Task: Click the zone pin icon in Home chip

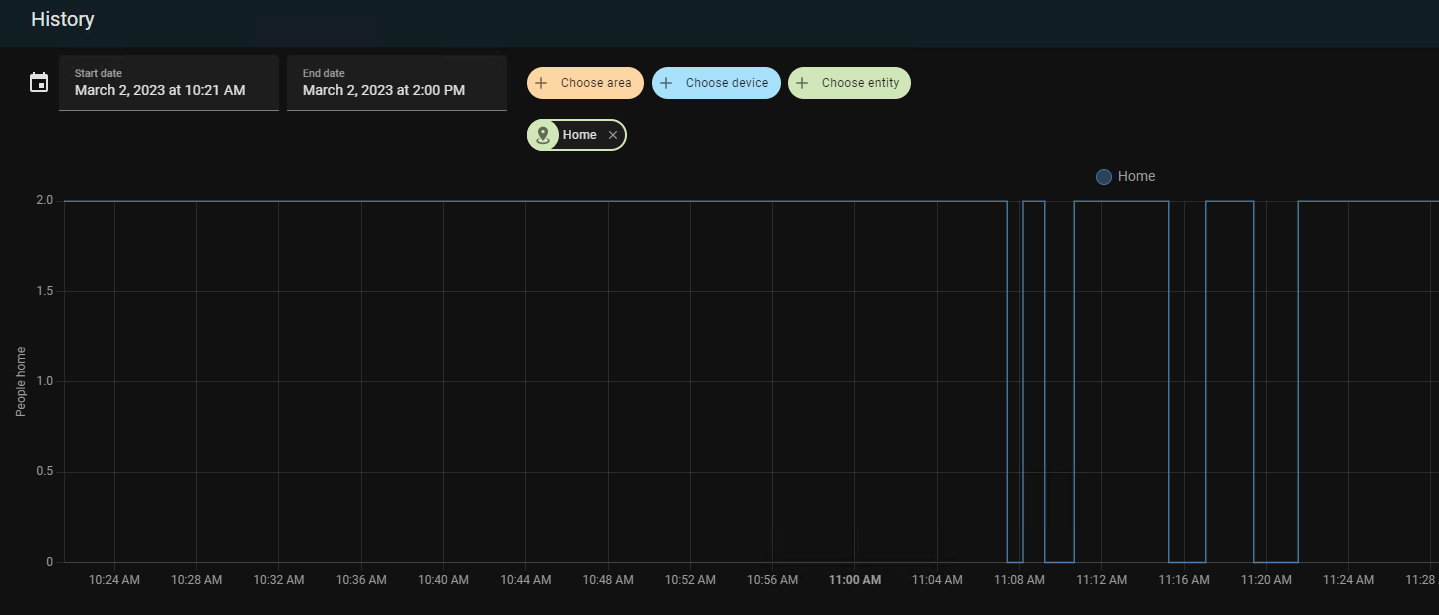Action: [543, 135]
